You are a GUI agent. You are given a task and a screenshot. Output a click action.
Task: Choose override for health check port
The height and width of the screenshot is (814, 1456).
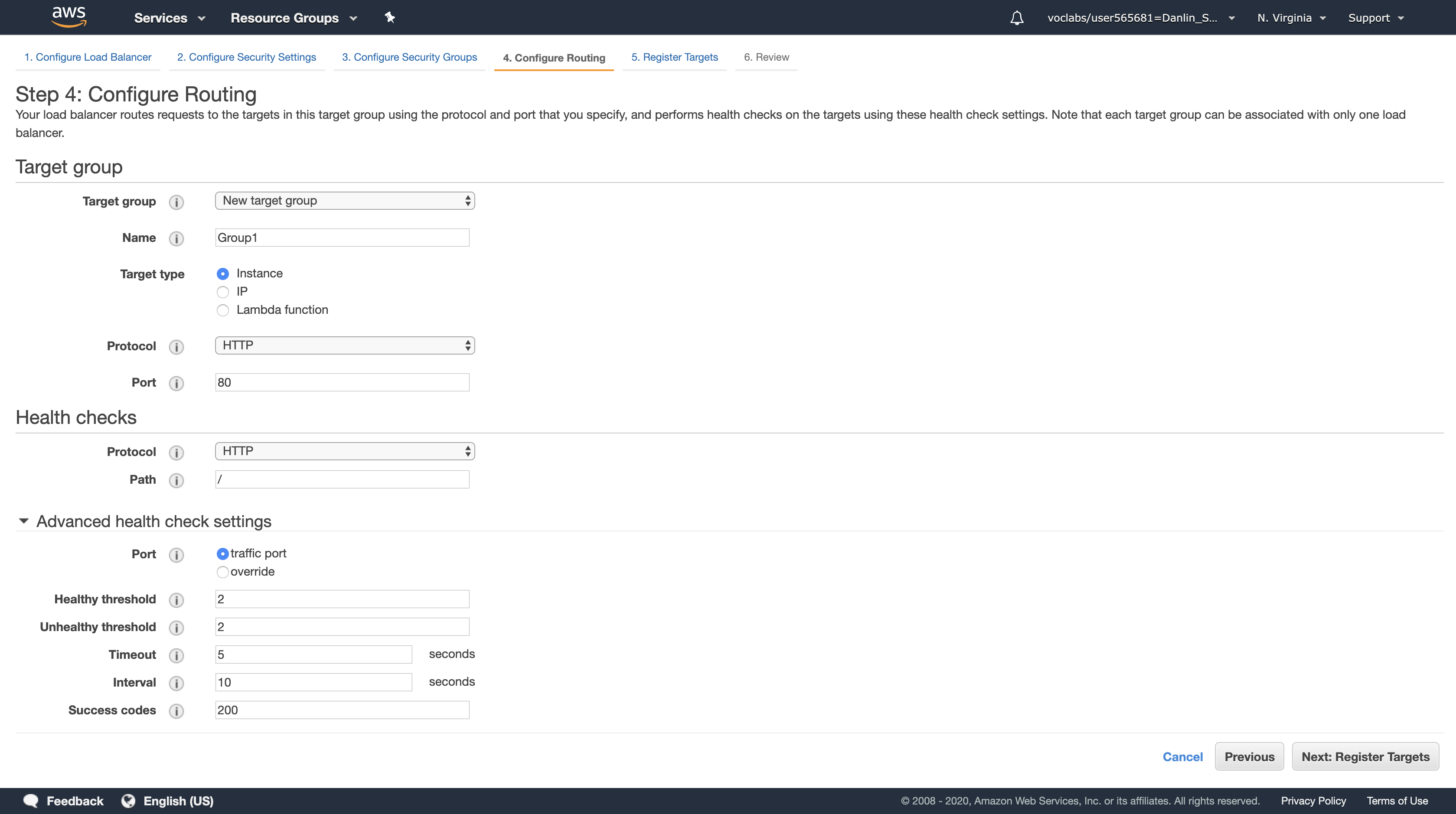[x=223, y=572]
